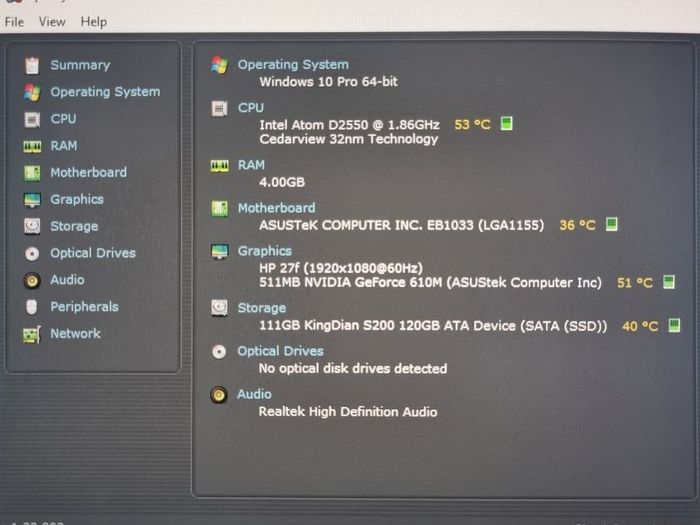This screenshot has height=525, width=700.
Task: Click No optical disk drives detected text
Action: click(353, 368)
